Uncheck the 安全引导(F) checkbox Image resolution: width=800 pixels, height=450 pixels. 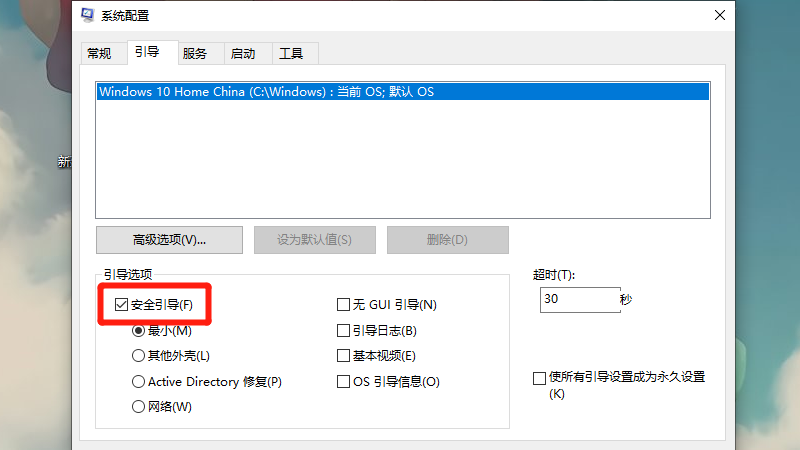point(122,305)
